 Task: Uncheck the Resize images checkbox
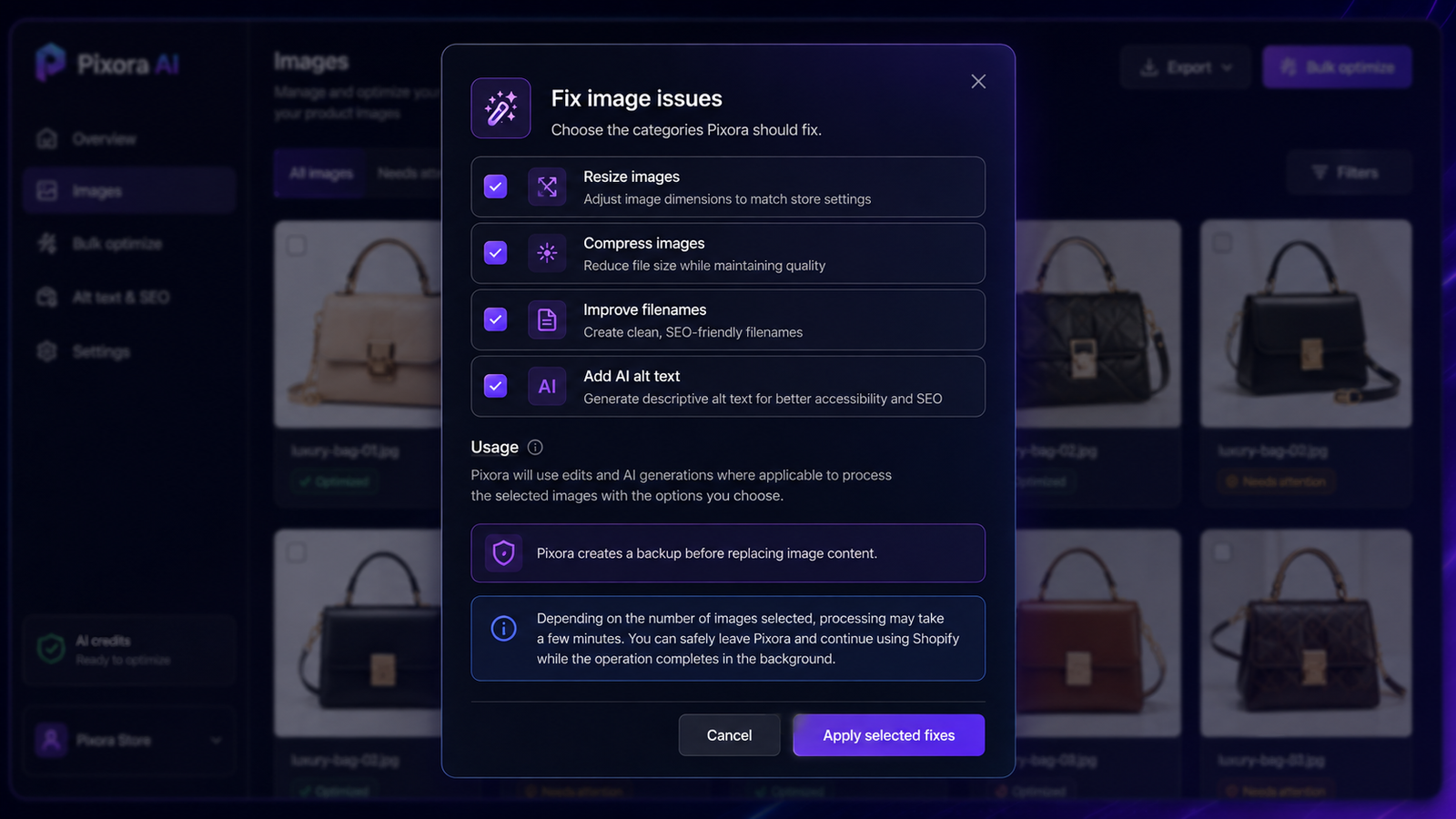pos(495,187)
